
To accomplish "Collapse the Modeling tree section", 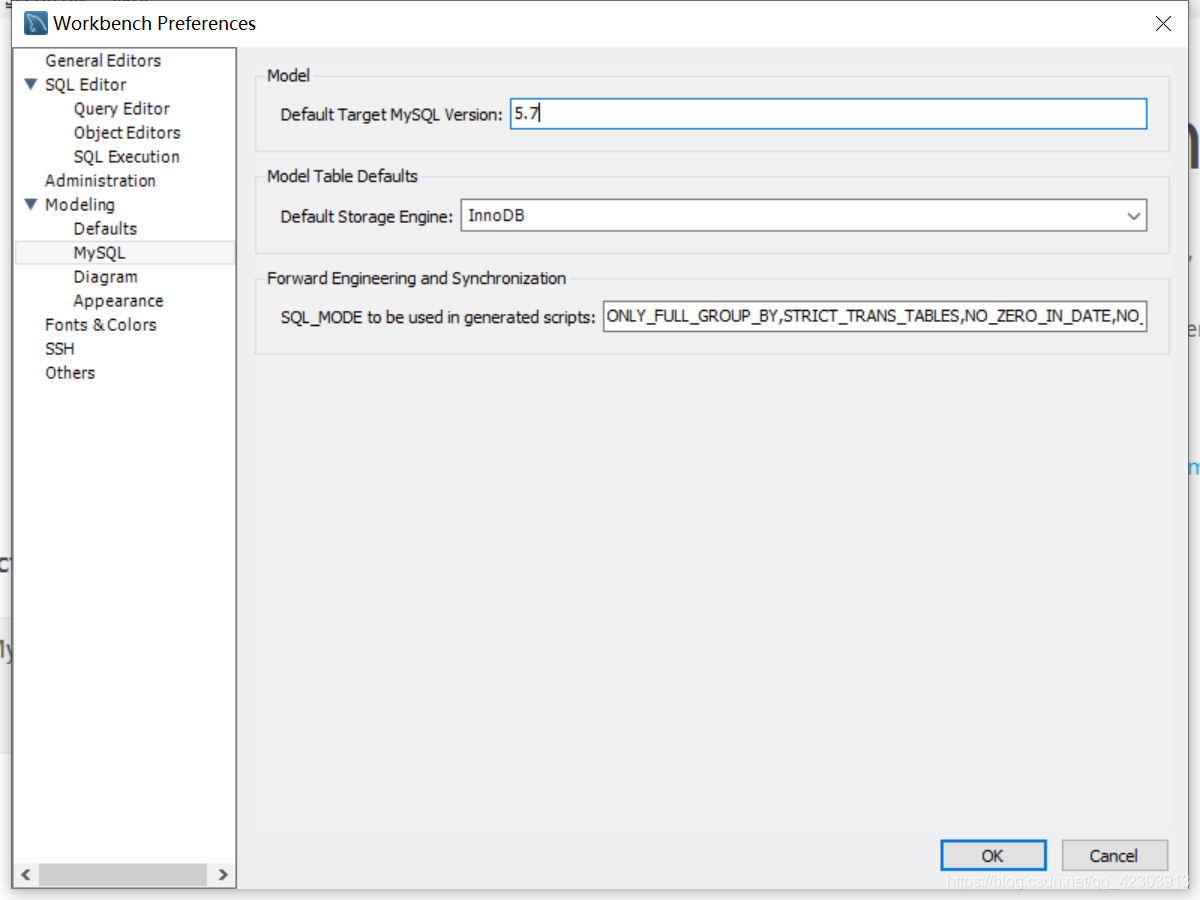I will tap(30, 205).
